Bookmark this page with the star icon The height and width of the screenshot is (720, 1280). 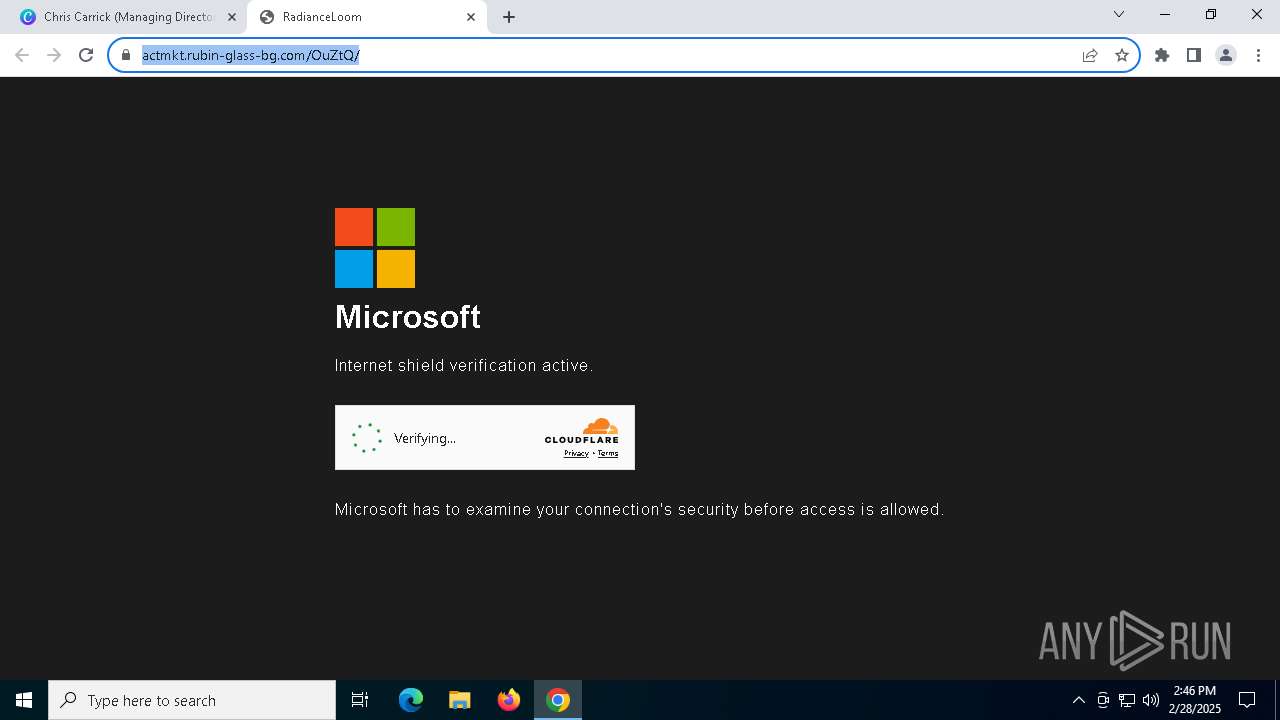[1122, 55]
